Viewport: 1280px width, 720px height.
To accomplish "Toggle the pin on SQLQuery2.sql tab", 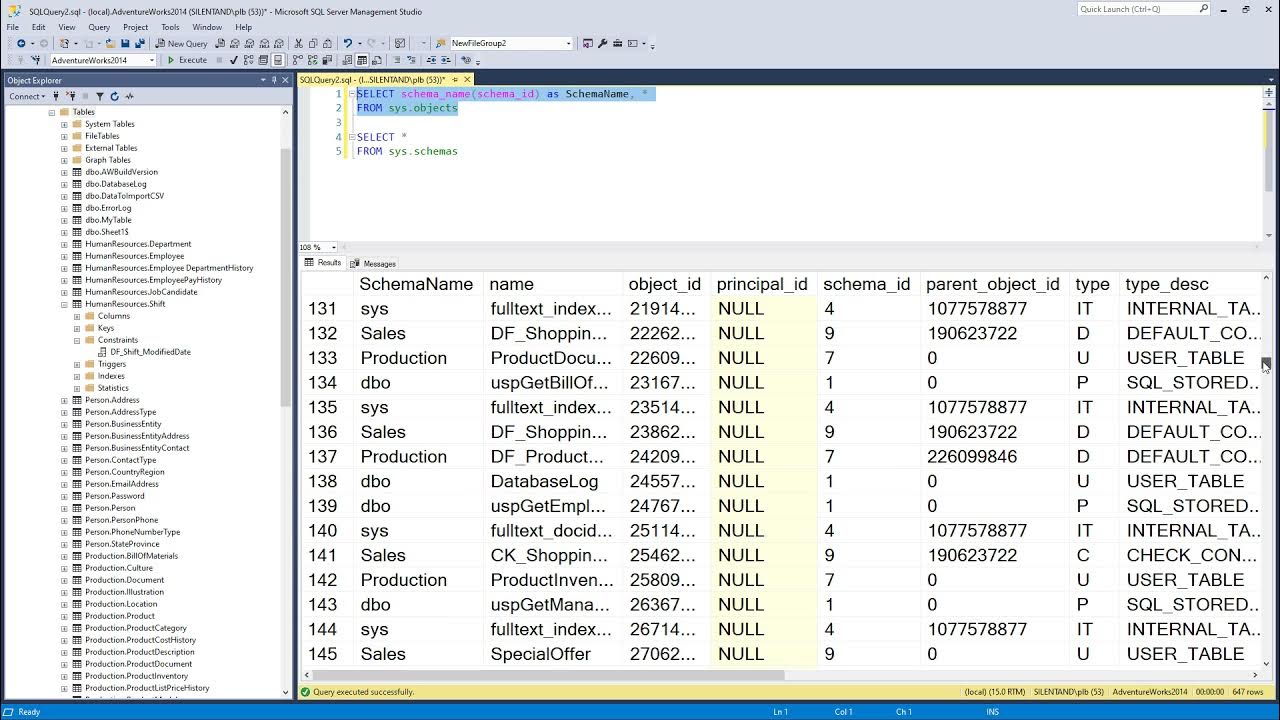I will pos(455,80).
